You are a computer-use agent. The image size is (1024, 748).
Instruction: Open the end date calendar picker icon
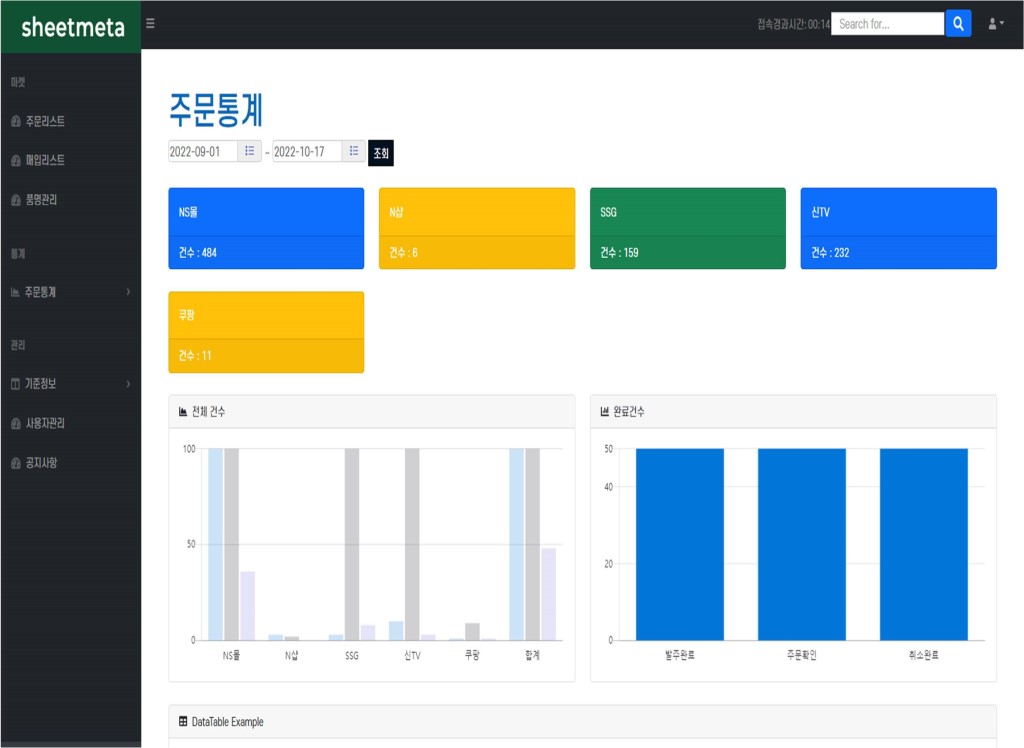(354, 152)
